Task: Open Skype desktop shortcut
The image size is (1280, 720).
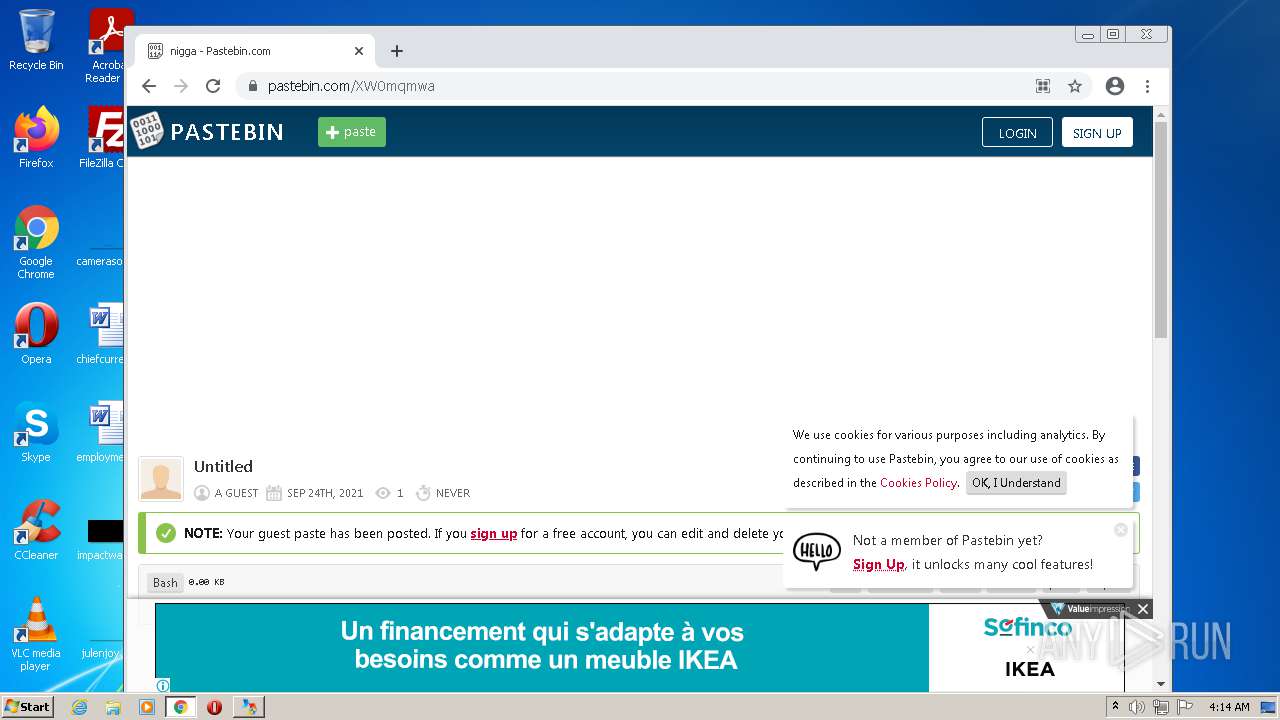Action: click(36, 432)
